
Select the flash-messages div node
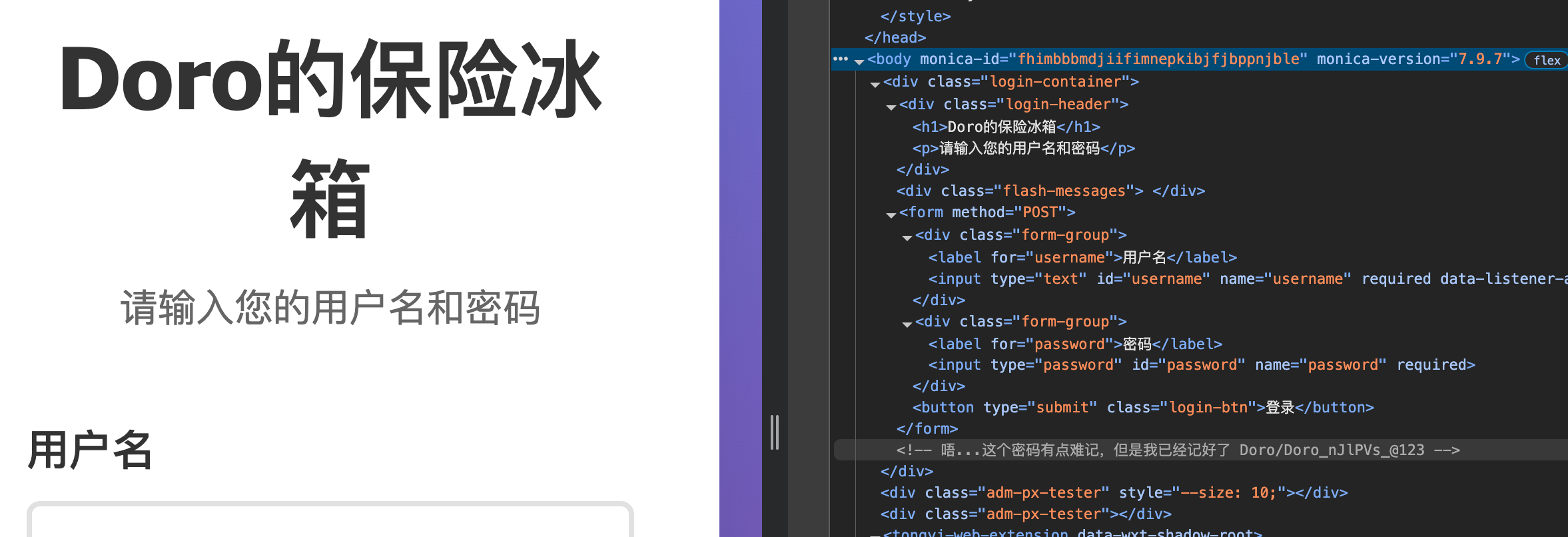[1050, 191]
